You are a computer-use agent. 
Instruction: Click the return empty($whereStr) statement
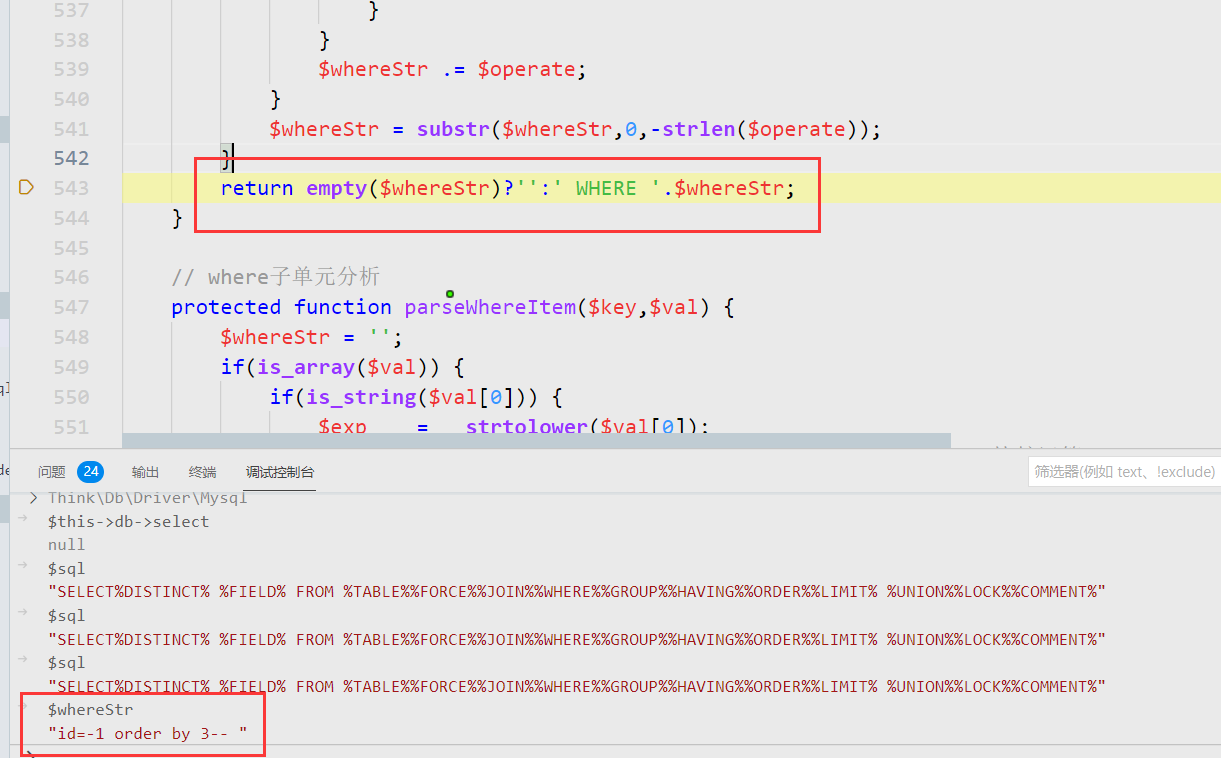[x=508, y=188]
